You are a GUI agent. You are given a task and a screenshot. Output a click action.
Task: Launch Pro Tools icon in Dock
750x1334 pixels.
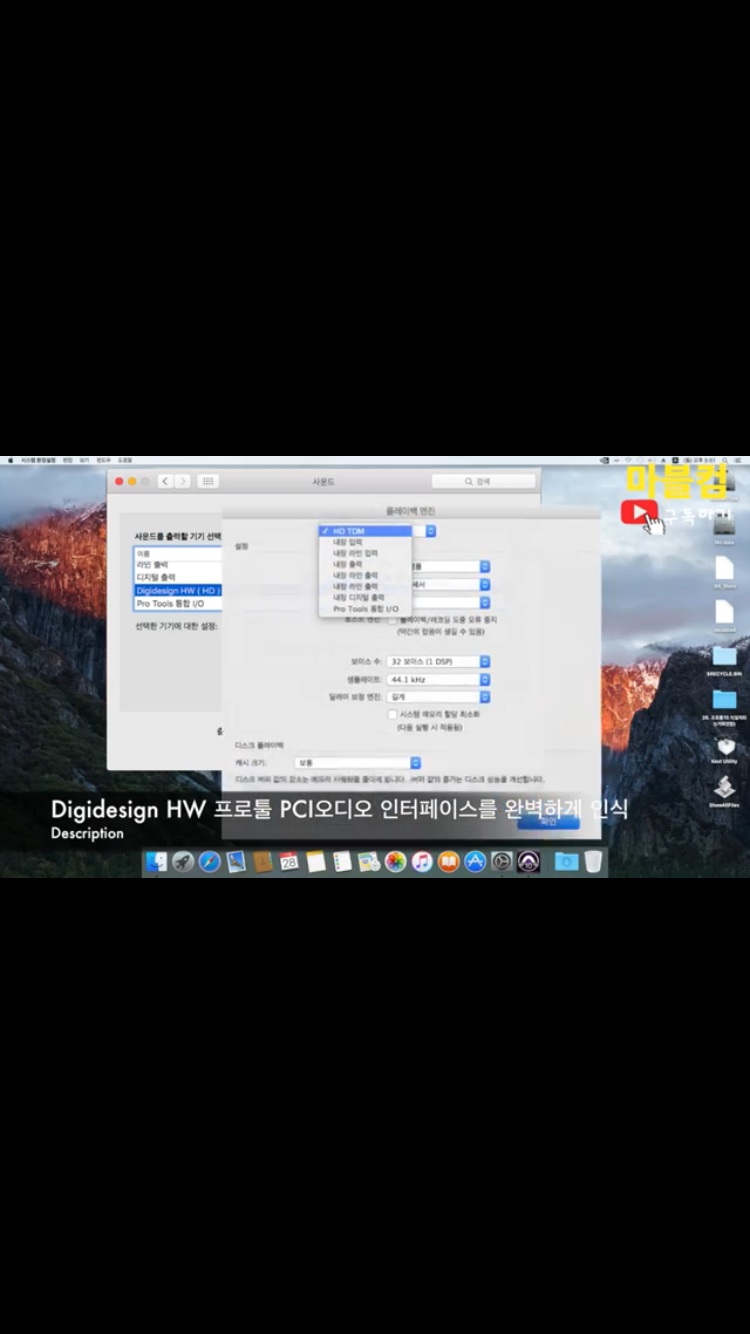[x=529, y=862]
